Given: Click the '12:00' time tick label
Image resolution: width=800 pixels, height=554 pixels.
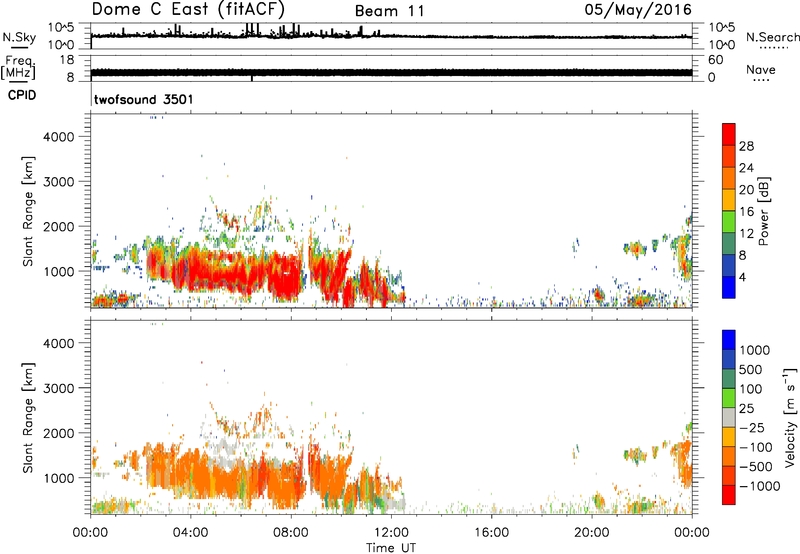Looking at the screenshot, I should [x=391, y=533].
